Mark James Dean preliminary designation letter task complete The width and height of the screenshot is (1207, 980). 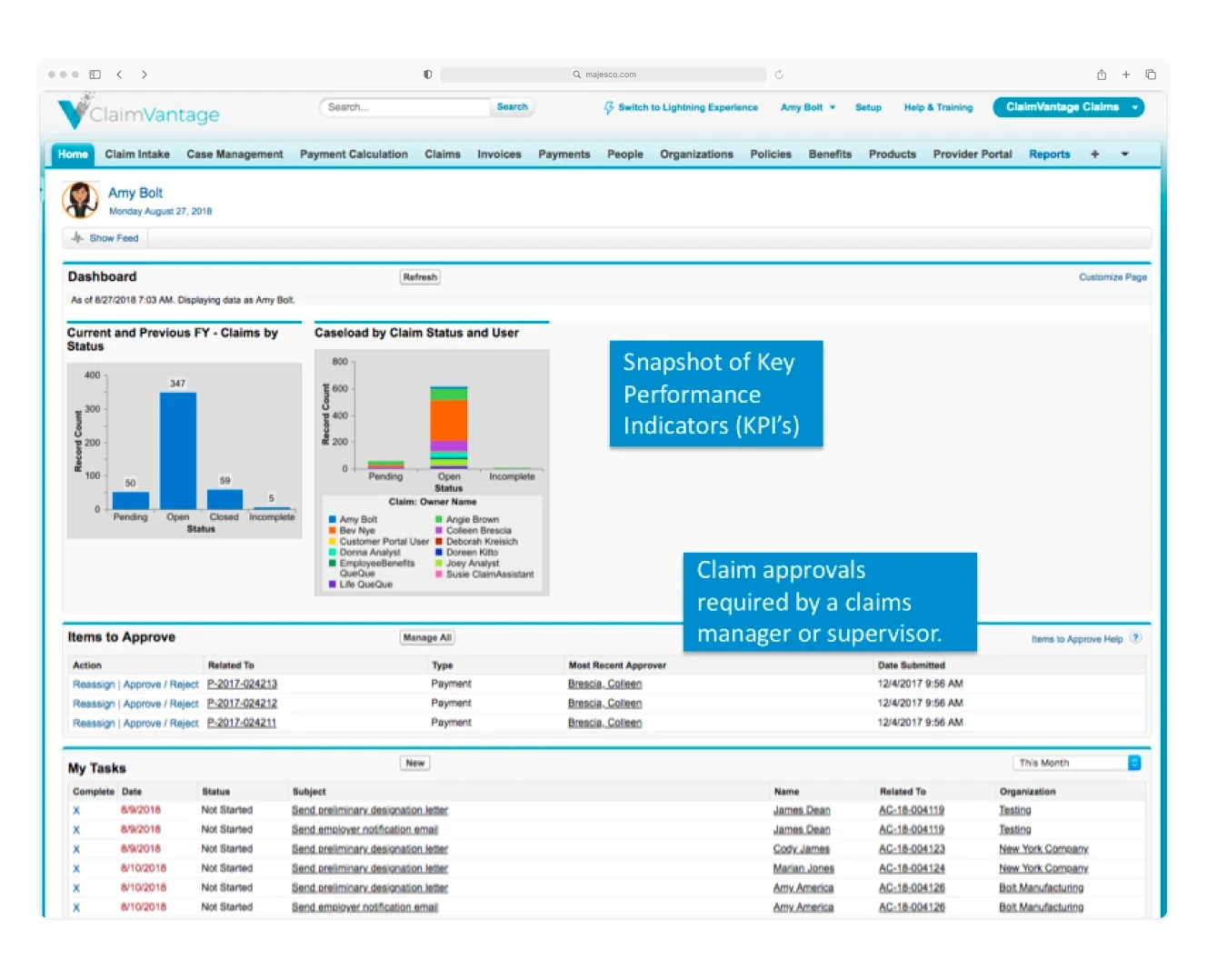76,810
